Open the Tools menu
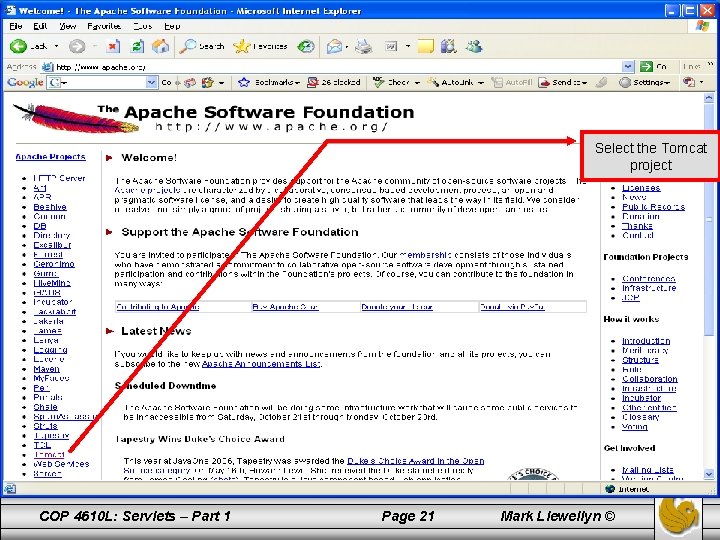Image resolution: width=720 pixels, height=540 pixels. [x=142, y=26]
